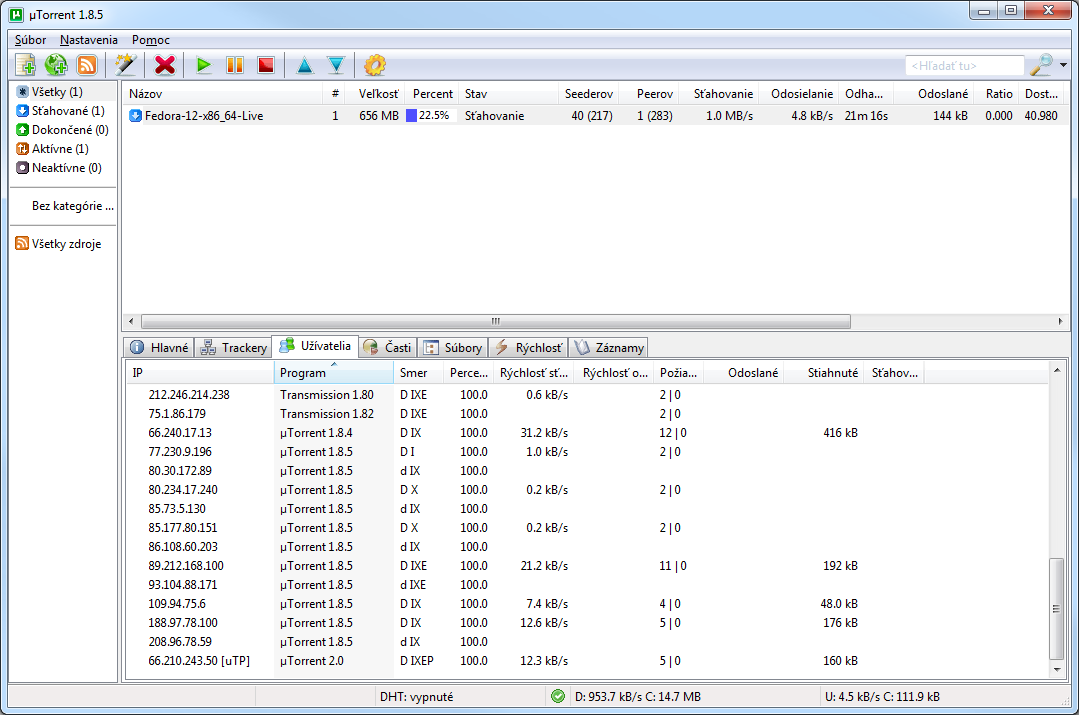The width and height of the screenshot is (1079, 715).
Task: Select 'Bez kategórie' label in sidebar
Action: tap(72, 206)
